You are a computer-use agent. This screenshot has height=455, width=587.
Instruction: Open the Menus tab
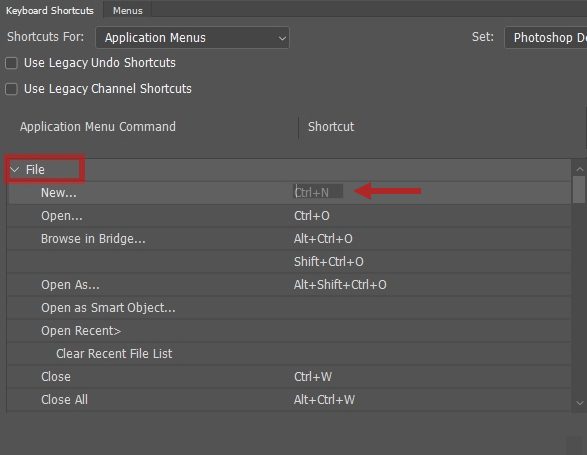[128, 10]
